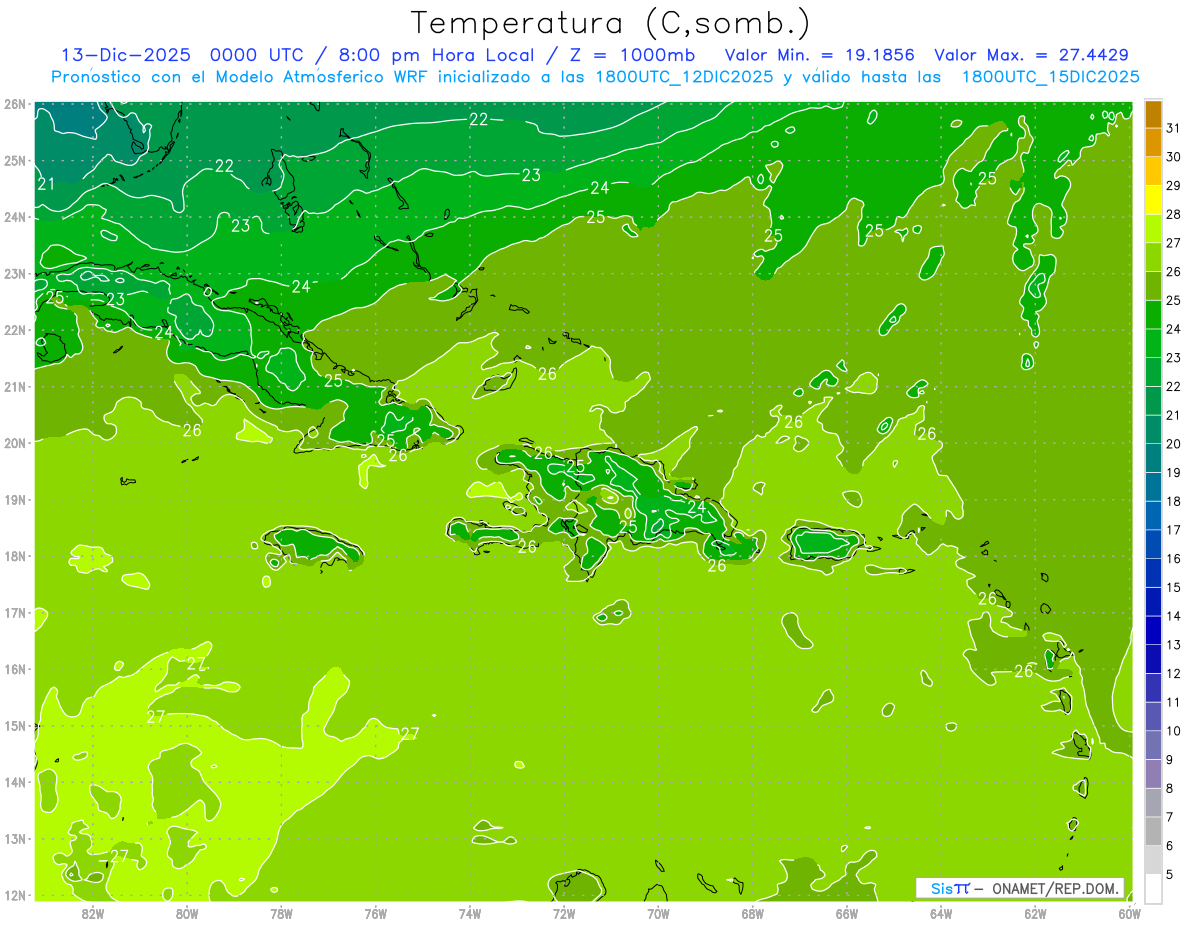Click the 62W longitude axis label
This screenshot has height=927, width=1200.
point(1035,914)
